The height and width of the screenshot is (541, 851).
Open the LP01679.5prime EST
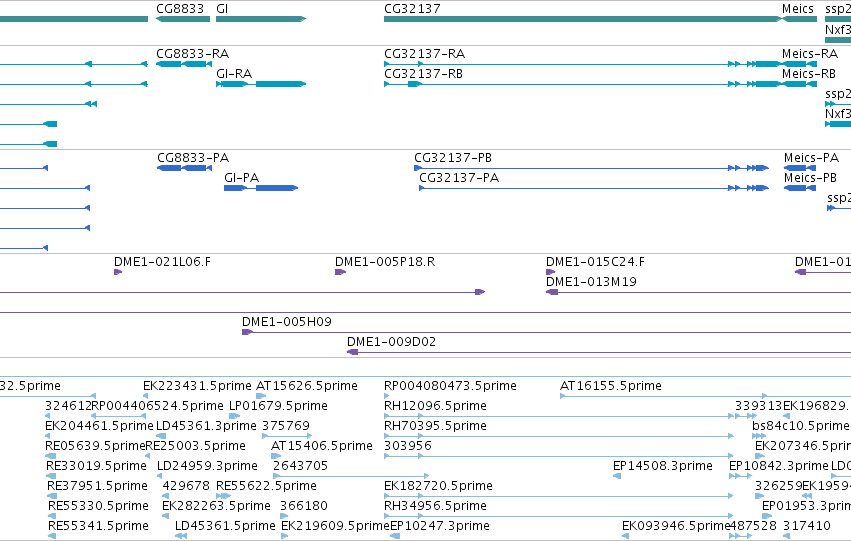[278, 406]
